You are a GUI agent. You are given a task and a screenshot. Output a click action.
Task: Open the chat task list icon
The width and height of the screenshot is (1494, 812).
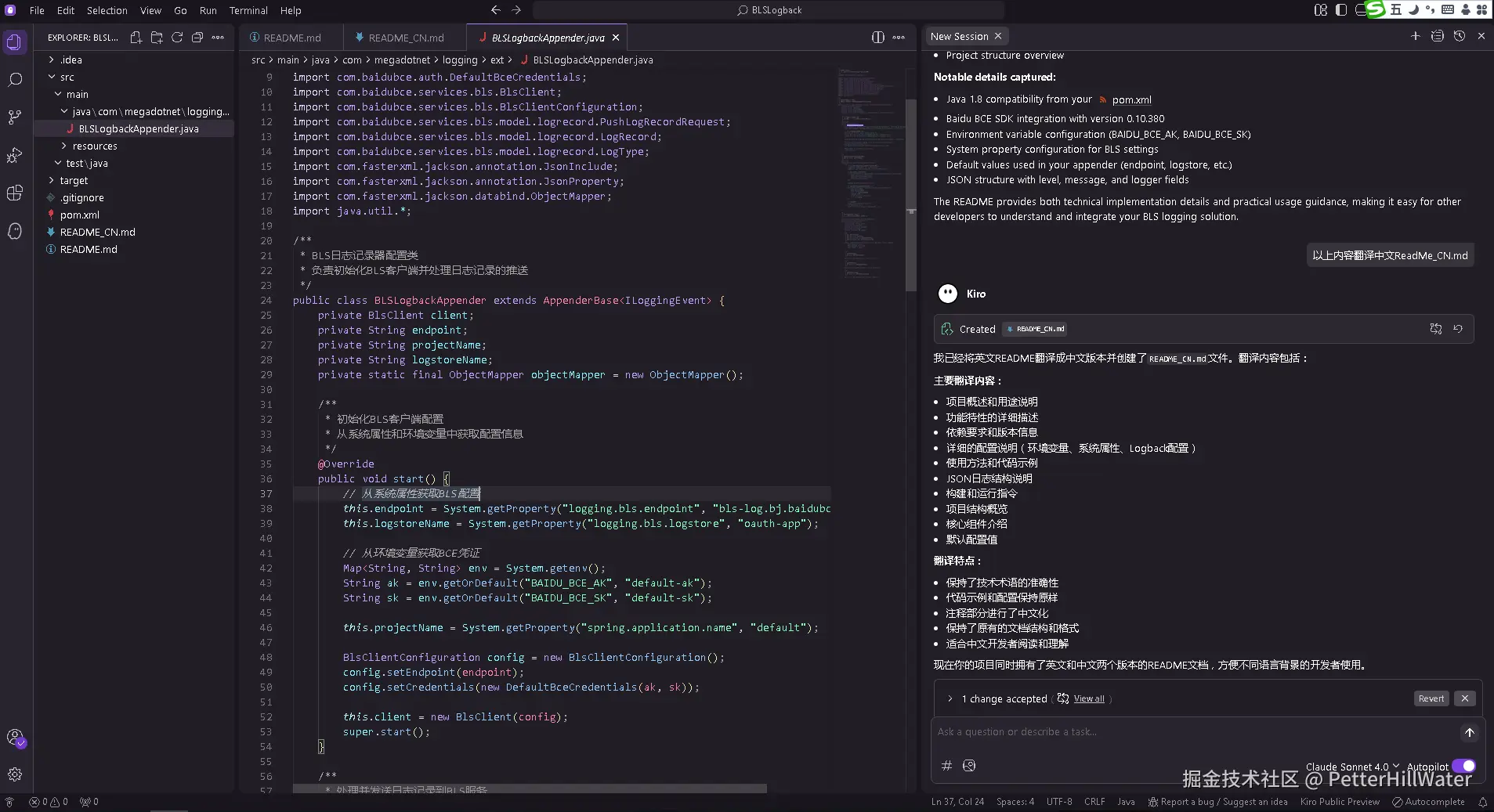(1438, 36)
